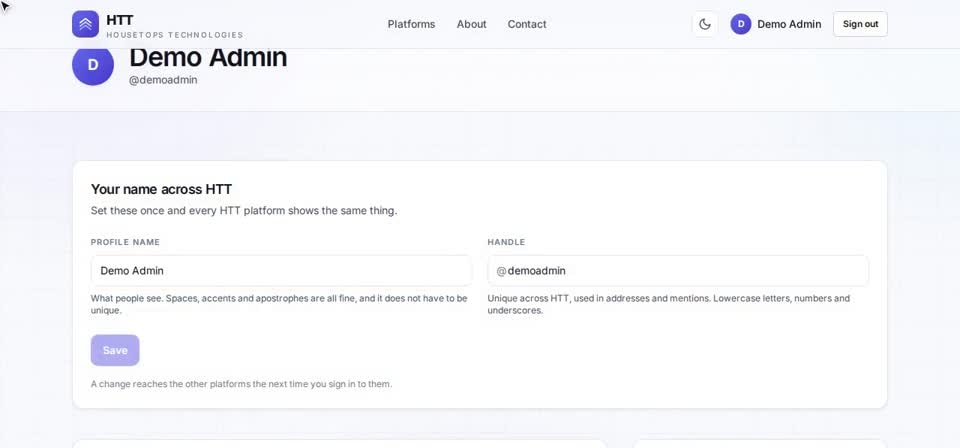Toggle dark mode moon icon

705,24
